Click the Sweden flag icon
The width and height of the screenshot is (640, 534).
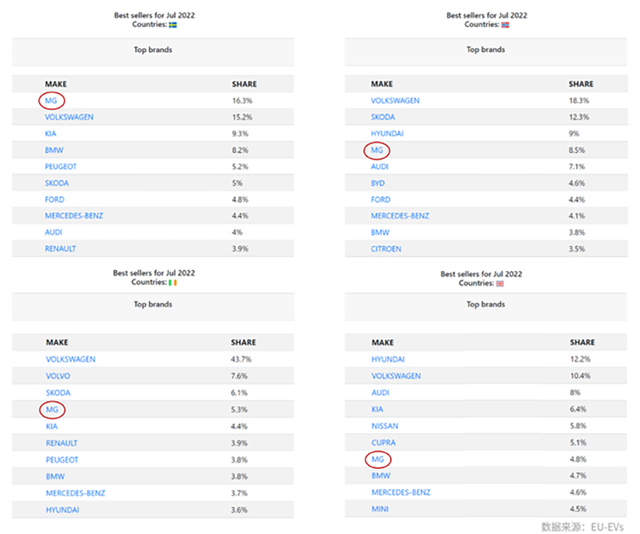point(173,24)
